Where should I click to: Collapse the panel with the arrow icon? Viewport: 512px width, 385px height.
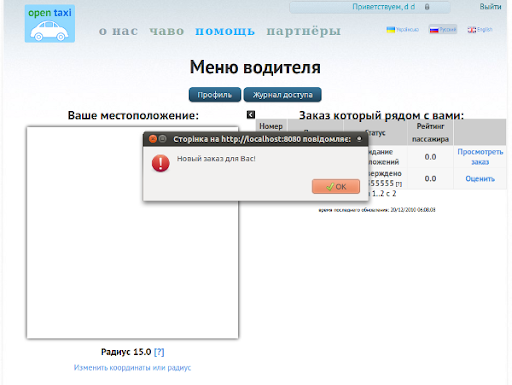pyautogui.click(x=251, y=115)
